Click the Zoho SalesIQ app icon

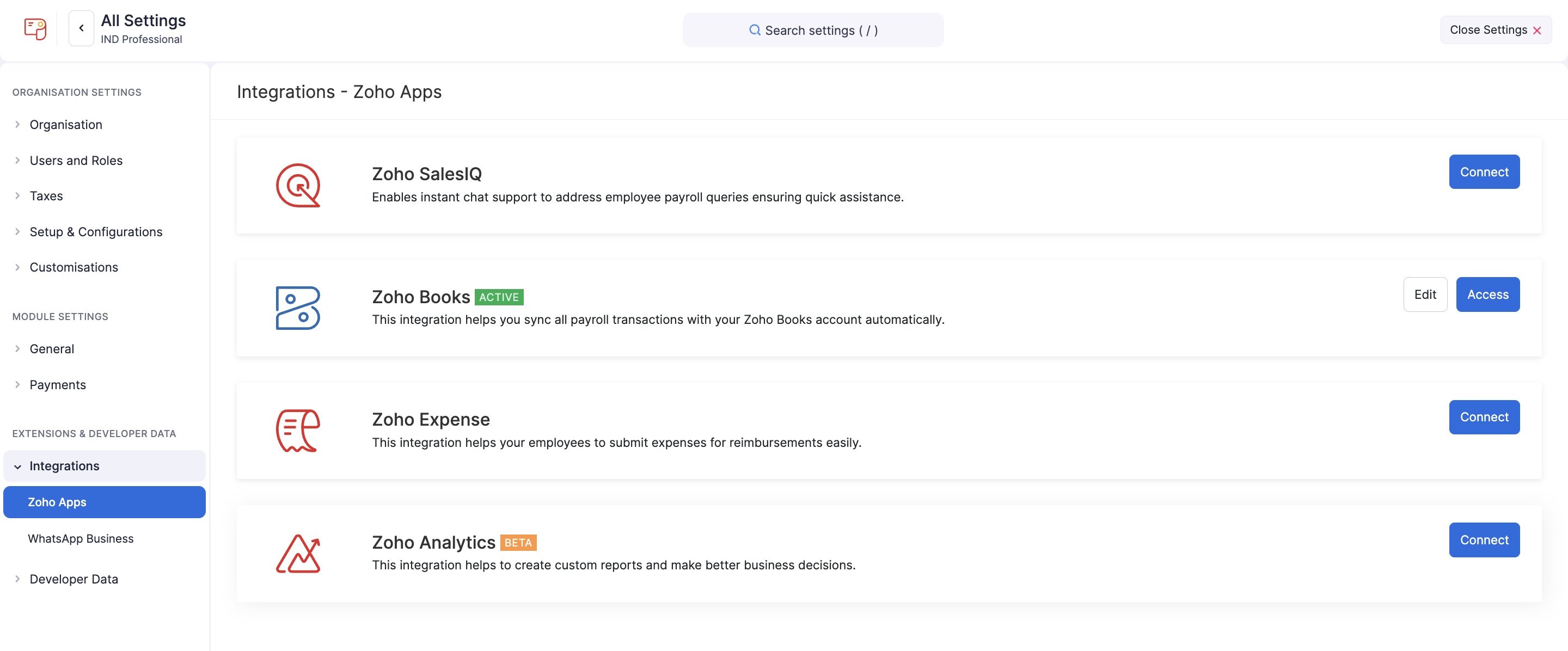pos(298,186)
